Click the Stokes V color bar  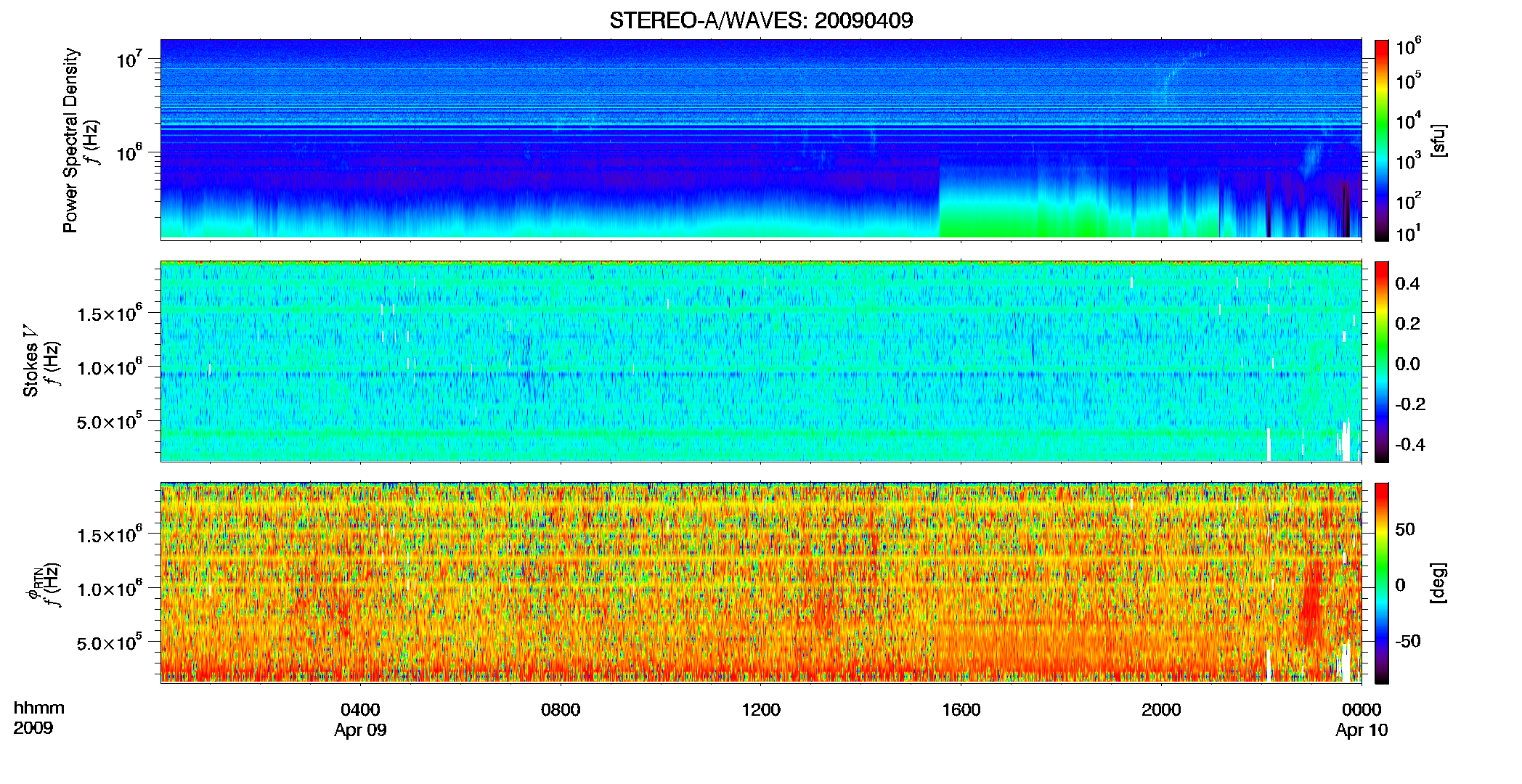(1382, 362)
